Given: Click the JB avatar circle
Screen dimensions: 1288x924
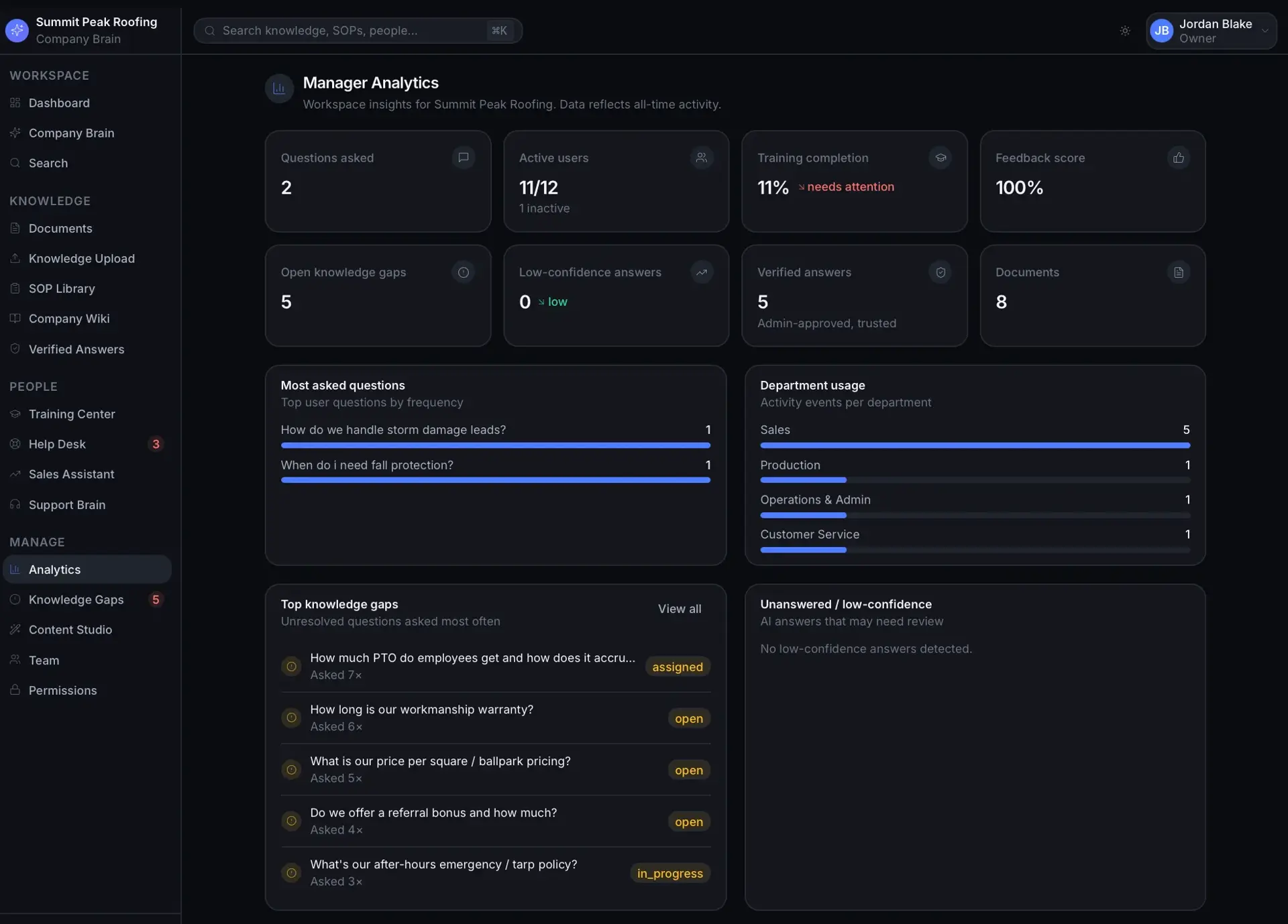Looking at the screenshot, I should pyautogui.click(x=1161, y=31).
